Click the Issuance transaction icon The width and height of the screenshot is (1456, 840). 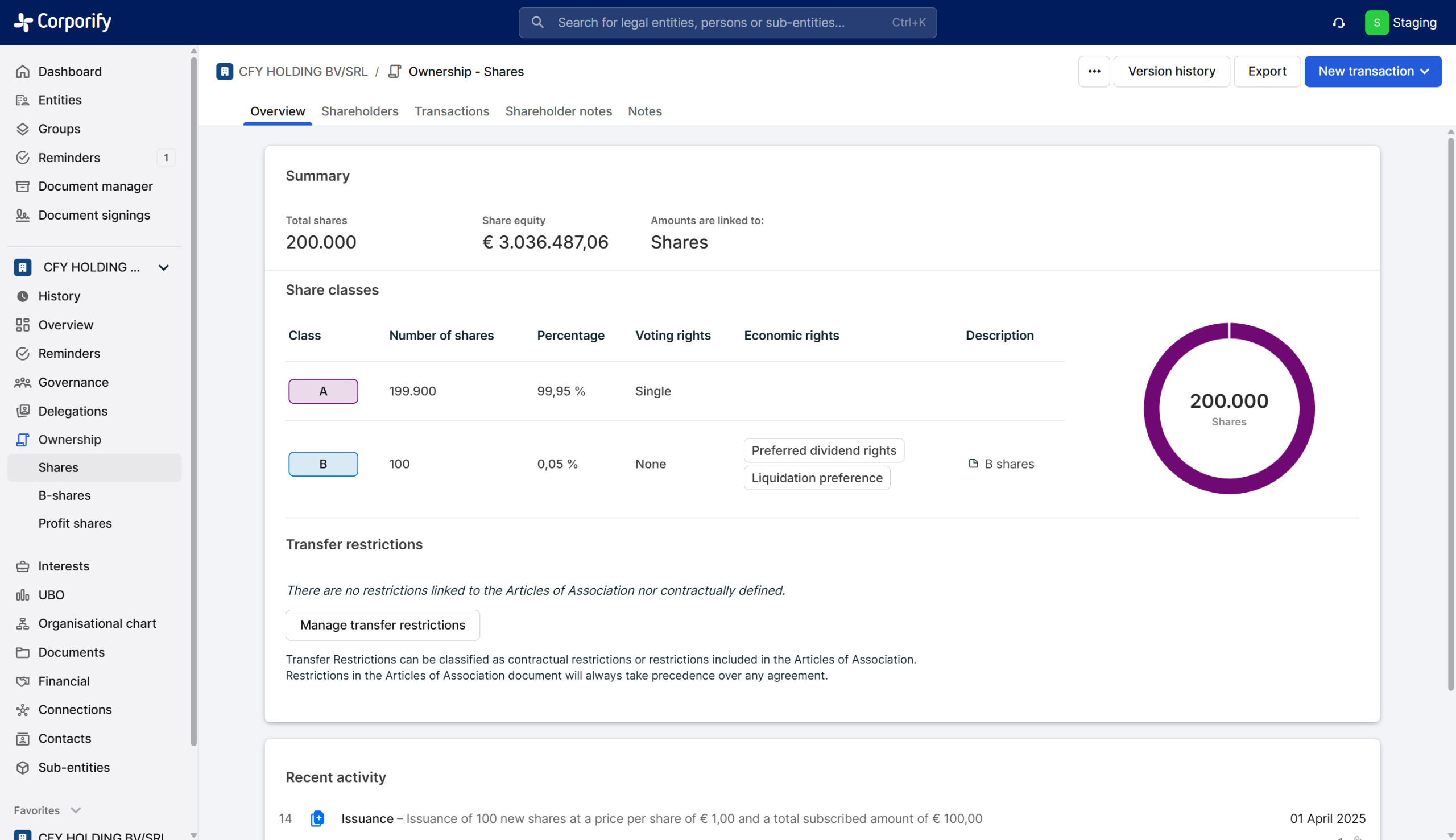[x=317, y=818]
